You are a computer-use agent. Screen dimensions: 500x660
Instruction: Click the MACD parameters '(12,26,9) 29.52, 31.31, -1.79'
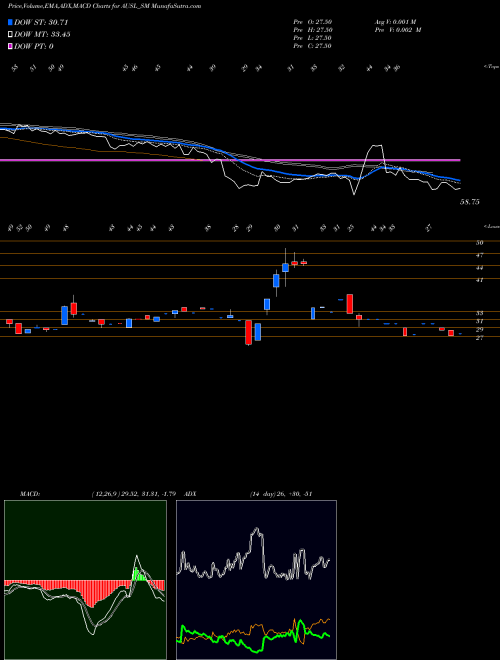(136, 493)
